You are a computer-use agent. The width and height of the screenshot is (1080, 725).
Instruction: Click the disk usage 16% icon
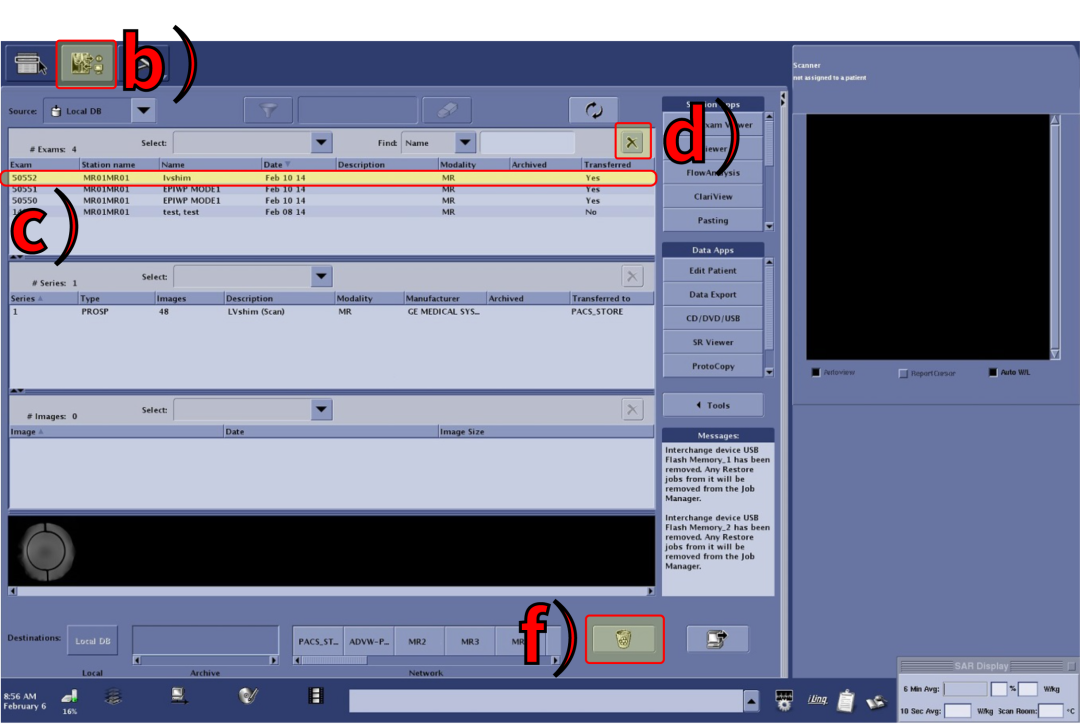pyautogui.click(x=70, y=700)
